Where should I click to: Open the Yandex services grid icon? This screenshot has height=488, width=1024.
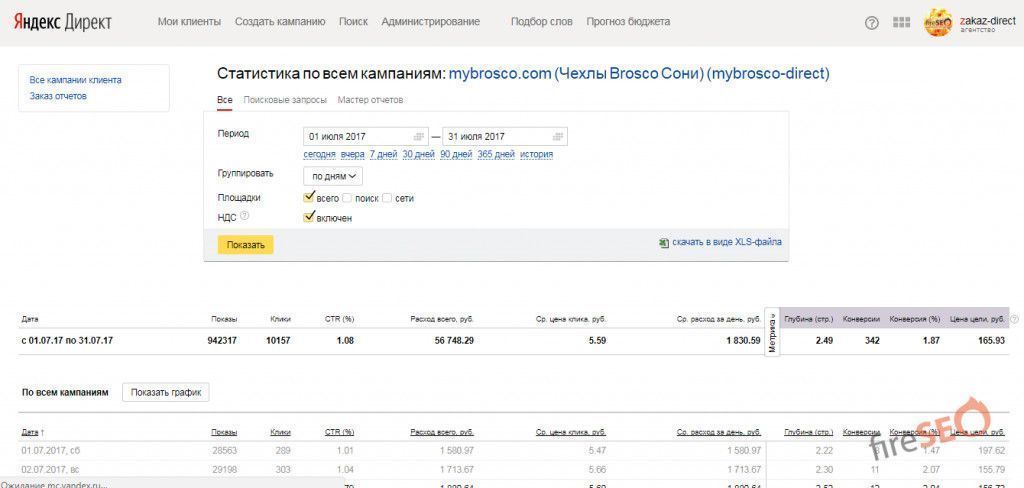[901, 22]
